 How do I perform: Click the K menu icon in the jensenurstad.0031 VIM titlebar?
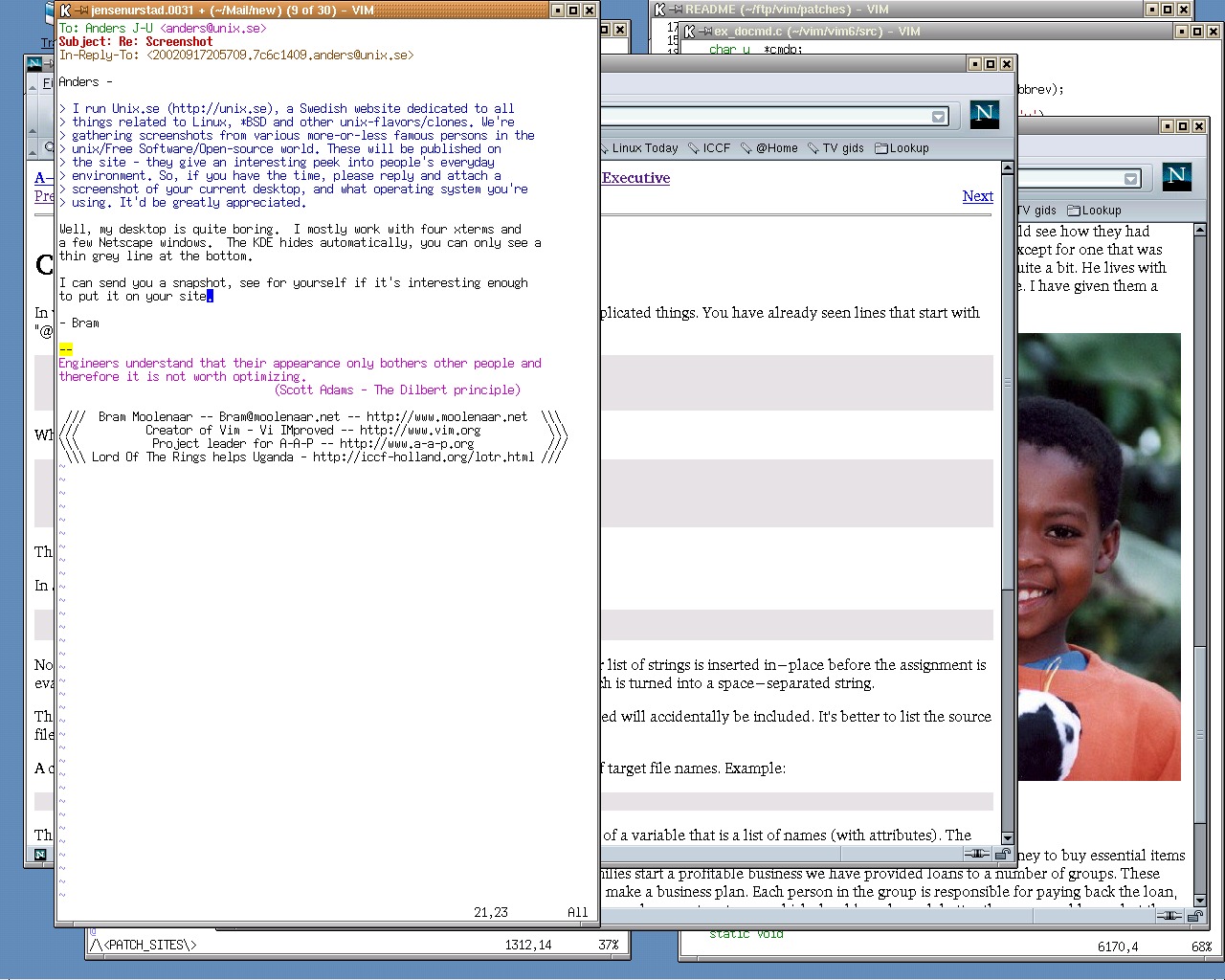coord(65,11)
